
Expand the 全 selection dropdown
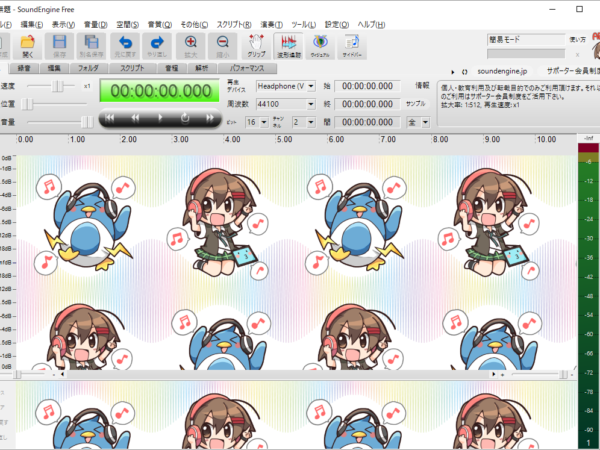426,122
